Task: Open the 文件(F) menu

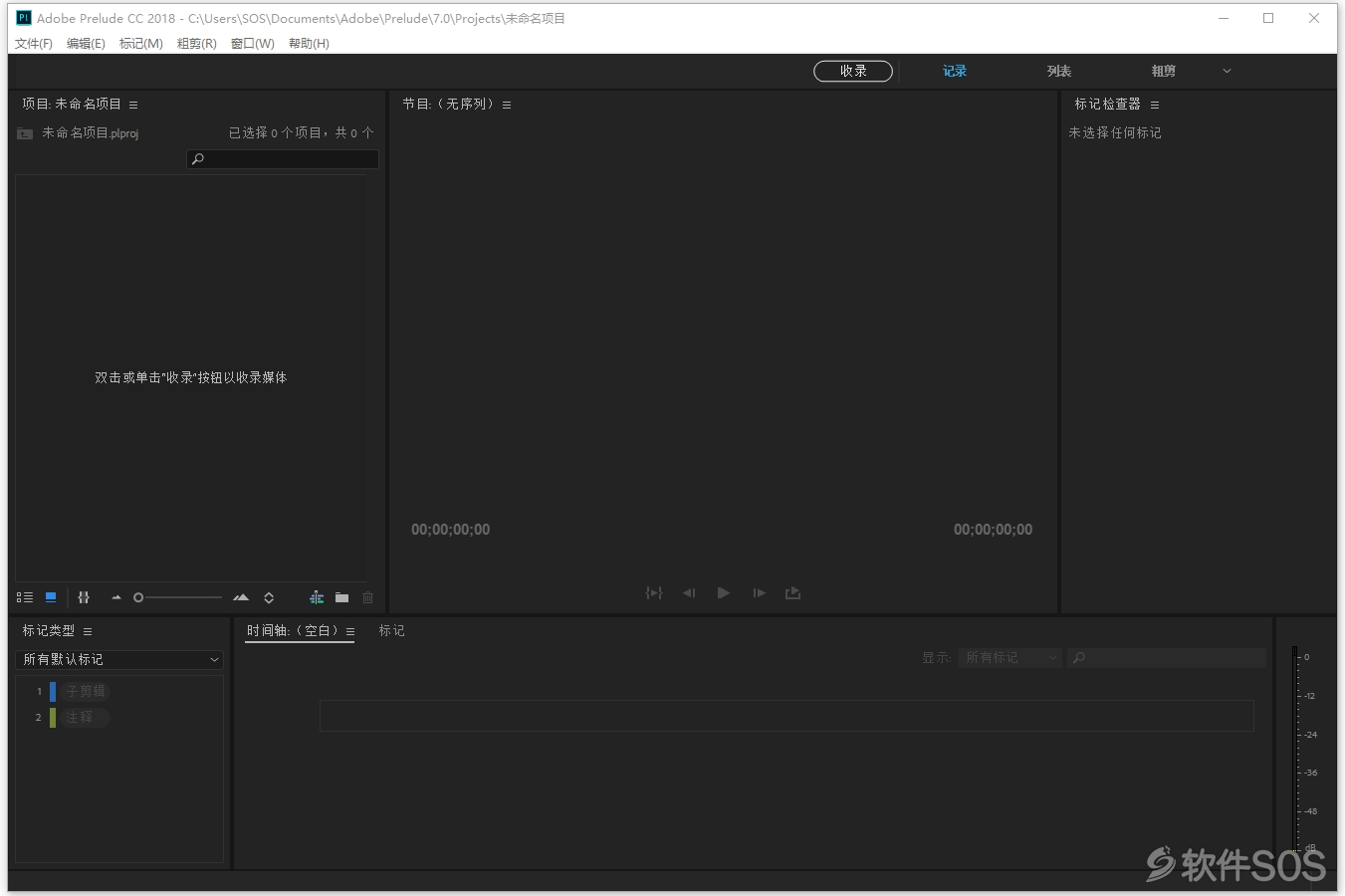Action: pyautogui.click(x=34, y=44)
